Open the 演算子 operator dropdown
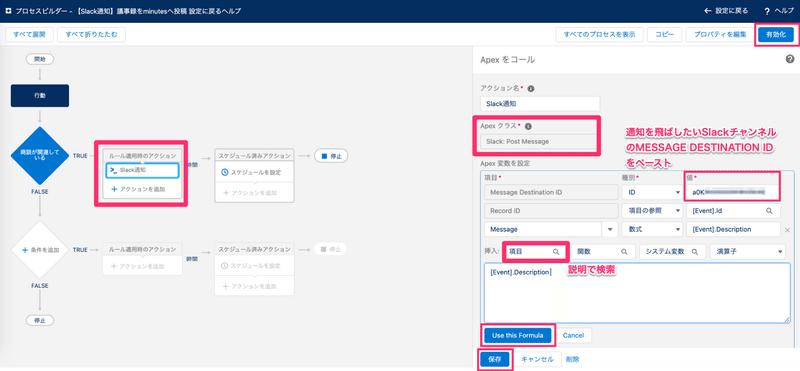 (747, 252)
